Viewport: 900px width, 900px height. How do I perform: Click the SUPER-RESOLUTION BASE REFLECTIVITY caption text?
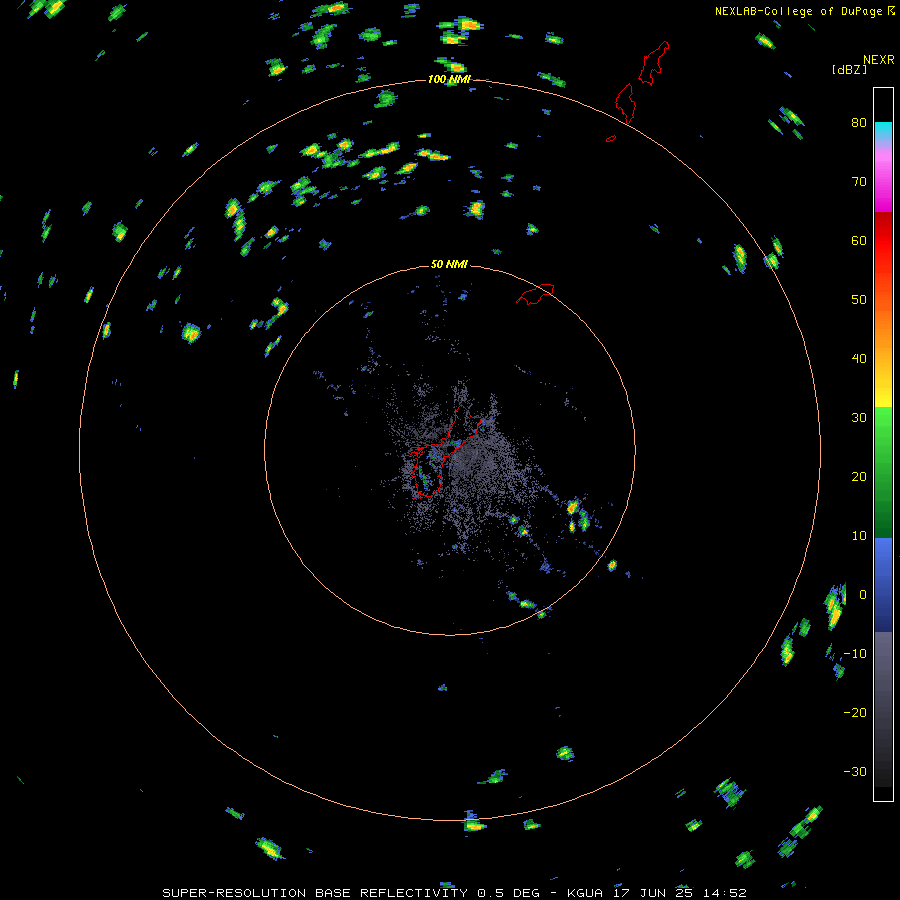tap(315, 893)
